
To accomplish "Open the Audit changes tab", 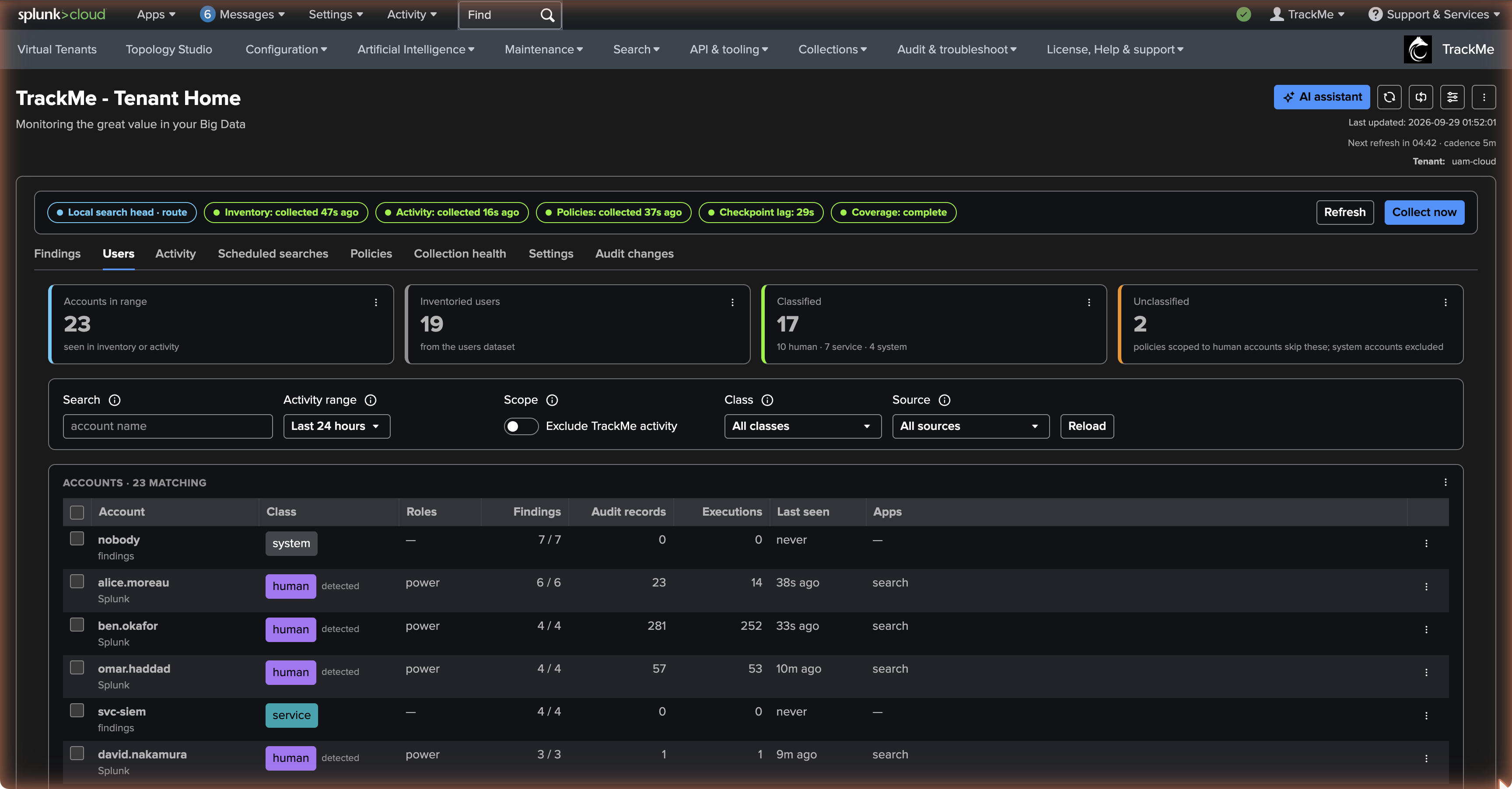I will click(634, 254).
